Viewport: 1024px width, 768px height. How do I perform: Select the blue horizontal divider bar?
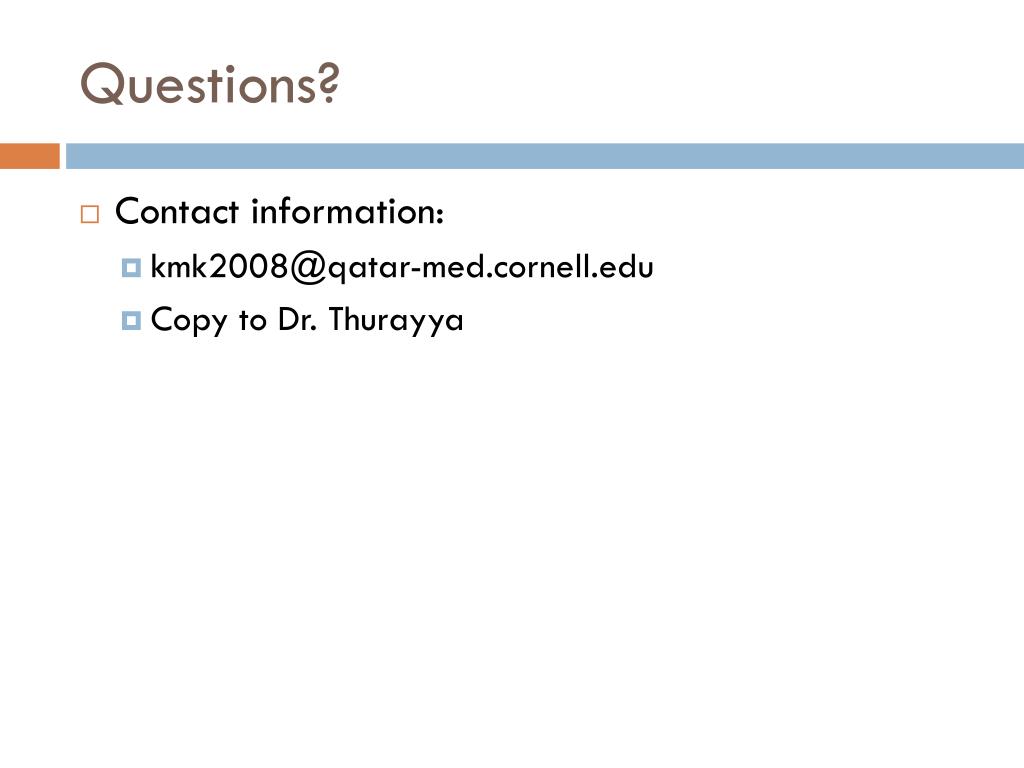[545, 156]
